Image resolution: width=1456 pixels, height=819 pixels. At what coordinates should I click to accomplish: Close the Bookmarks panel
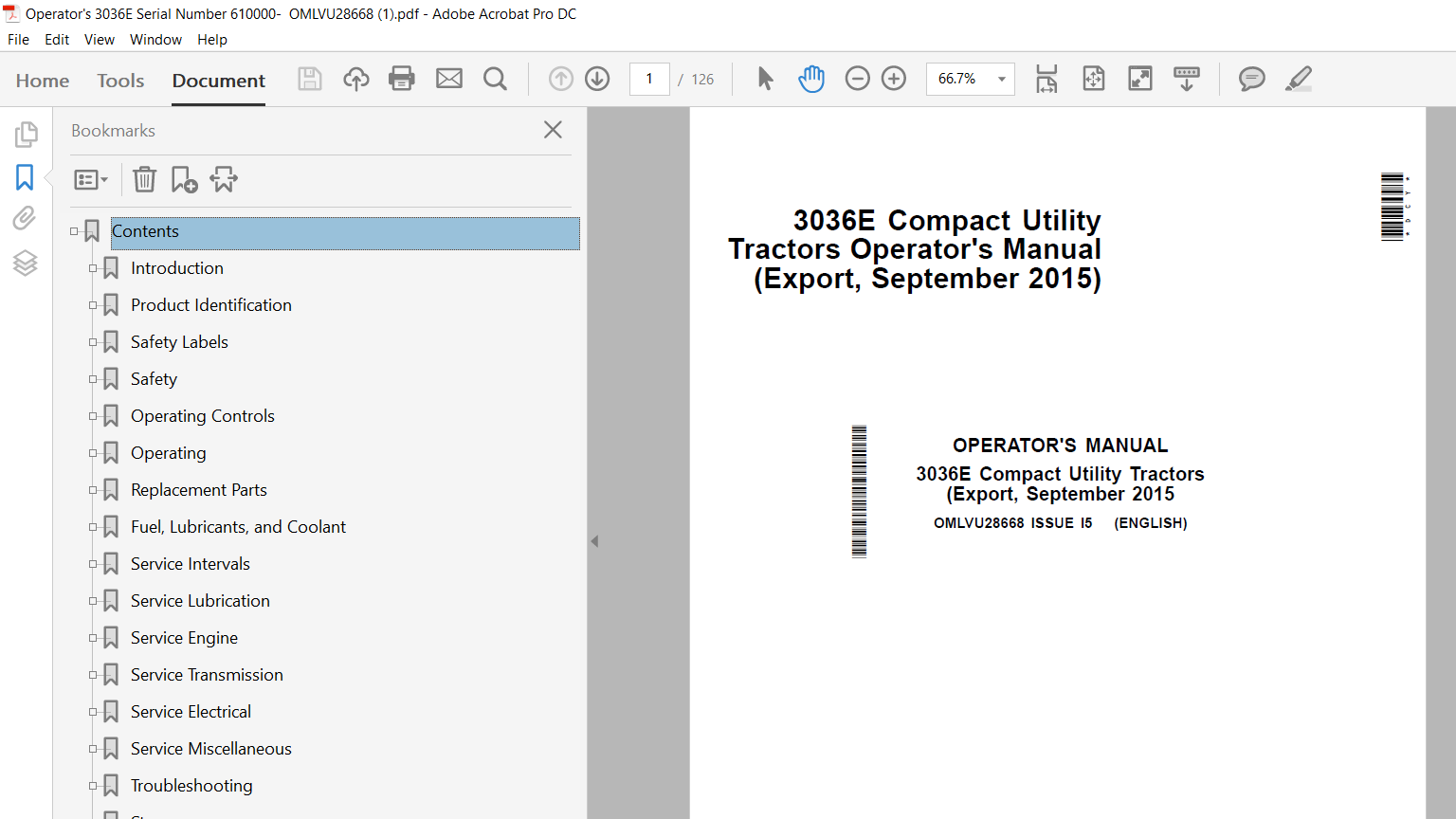(554, 130)
